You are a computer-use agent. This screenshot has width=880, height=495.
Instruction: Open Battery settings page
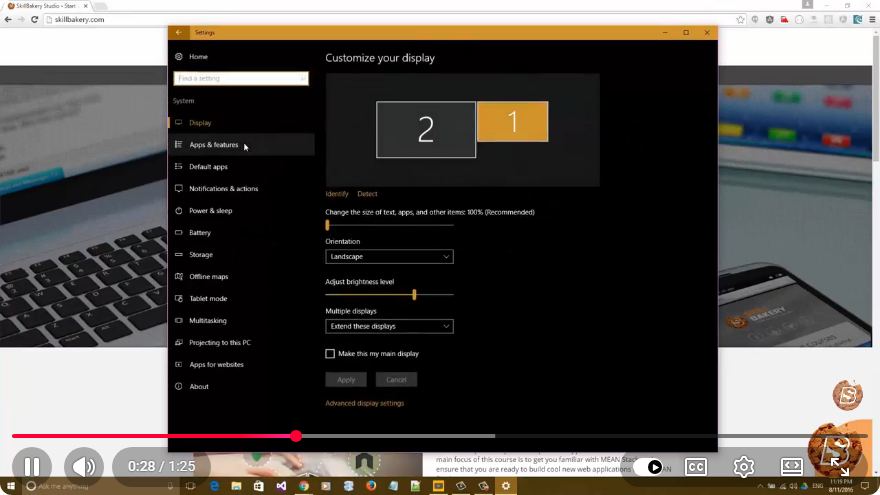tap(241, 232)
